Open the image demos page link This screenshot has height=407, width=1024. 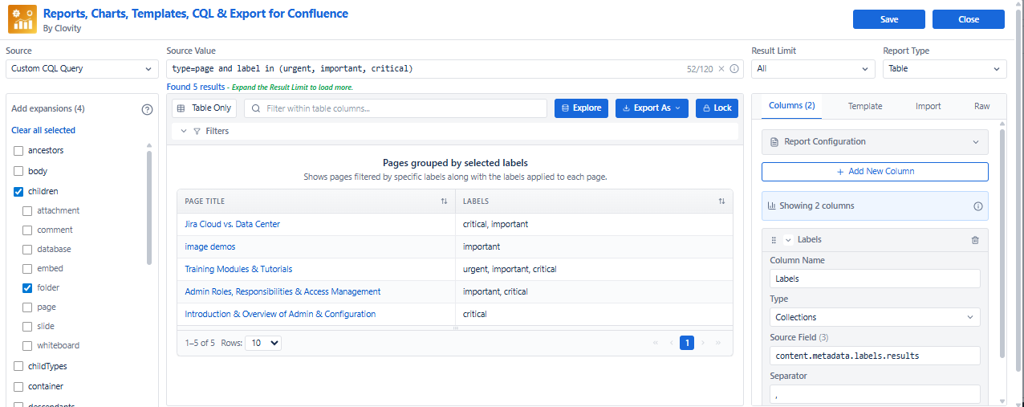pos(210,247)
